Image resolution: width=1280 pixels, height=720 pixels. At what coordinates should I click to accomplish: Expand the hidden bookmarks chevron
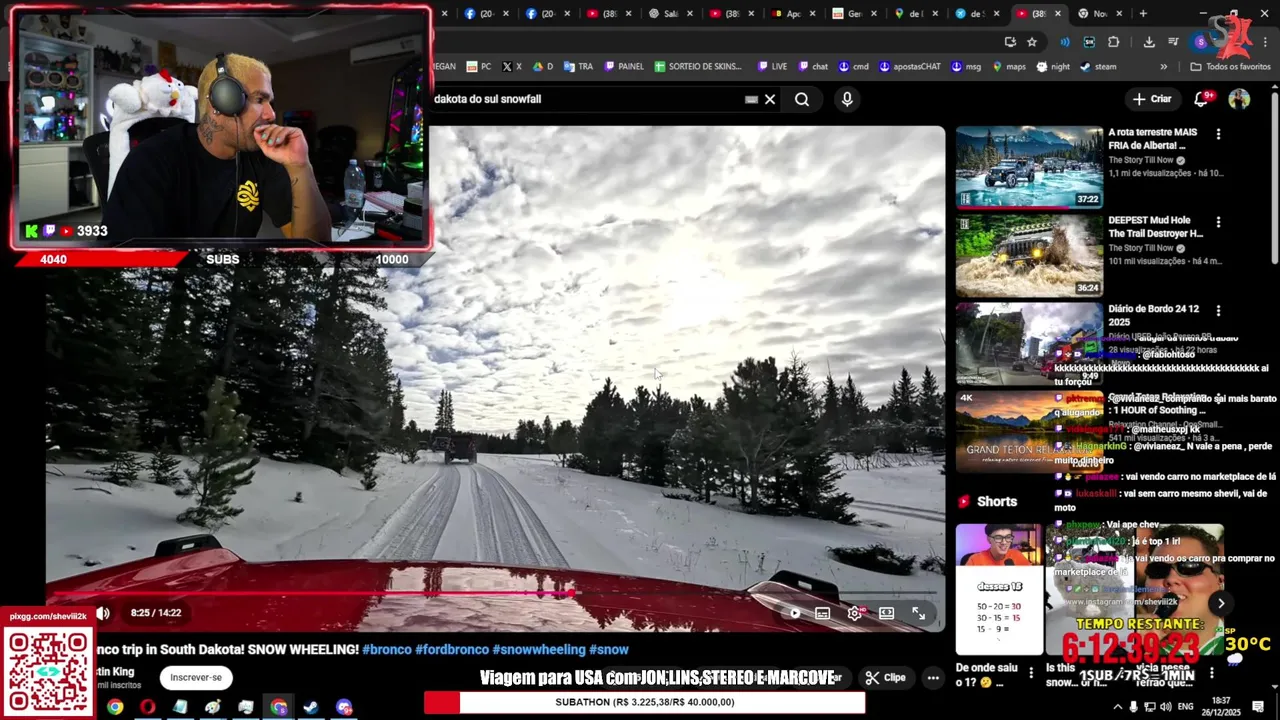[x=1163, y=67]
